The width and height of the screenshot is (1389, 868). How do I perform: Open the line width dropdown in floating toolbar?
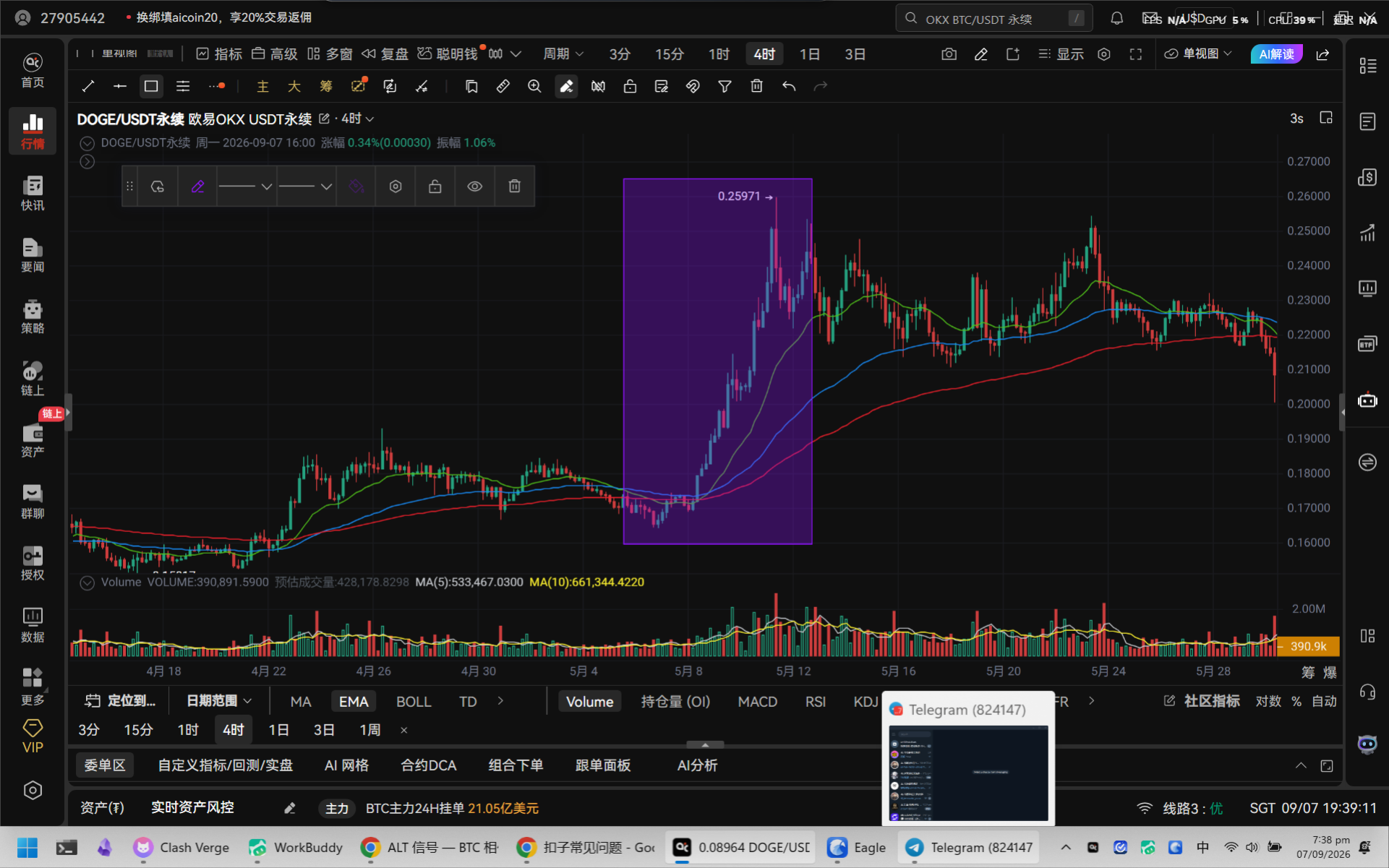306,186
